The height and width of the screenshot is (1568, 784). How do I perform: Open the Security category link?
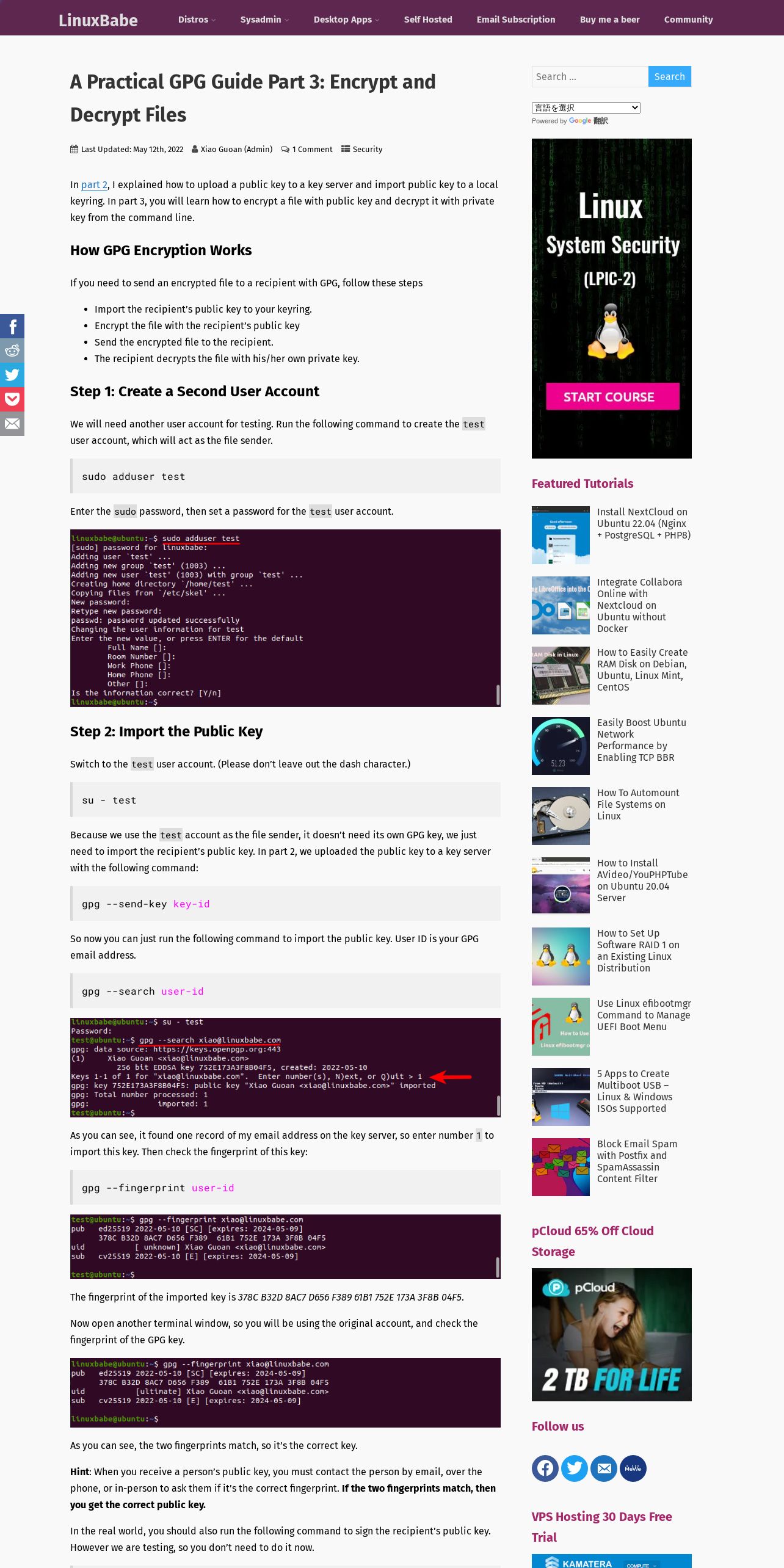(x=368, y=149)
